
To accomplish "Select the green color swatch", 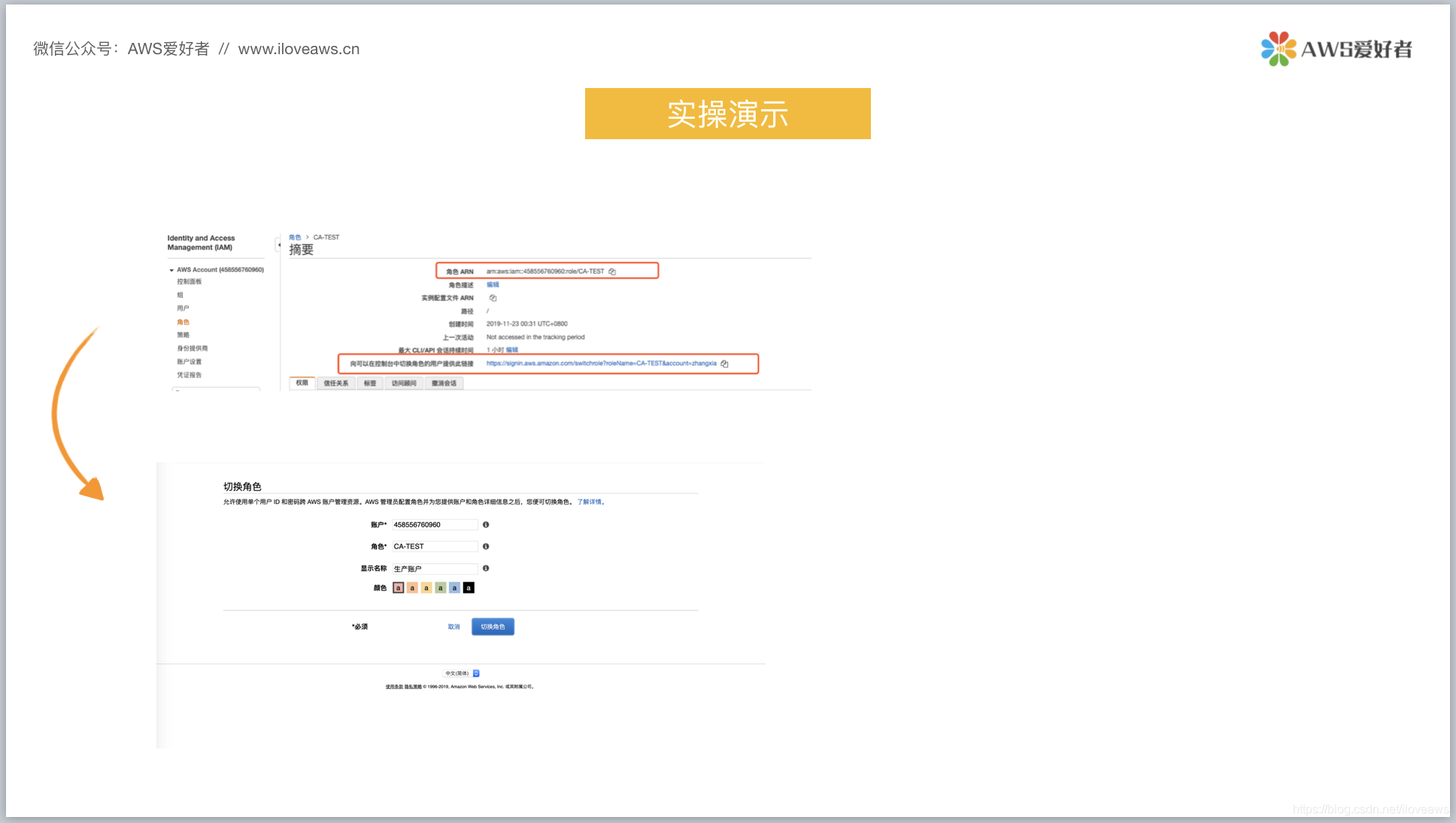I will click(x=441, y=588).
